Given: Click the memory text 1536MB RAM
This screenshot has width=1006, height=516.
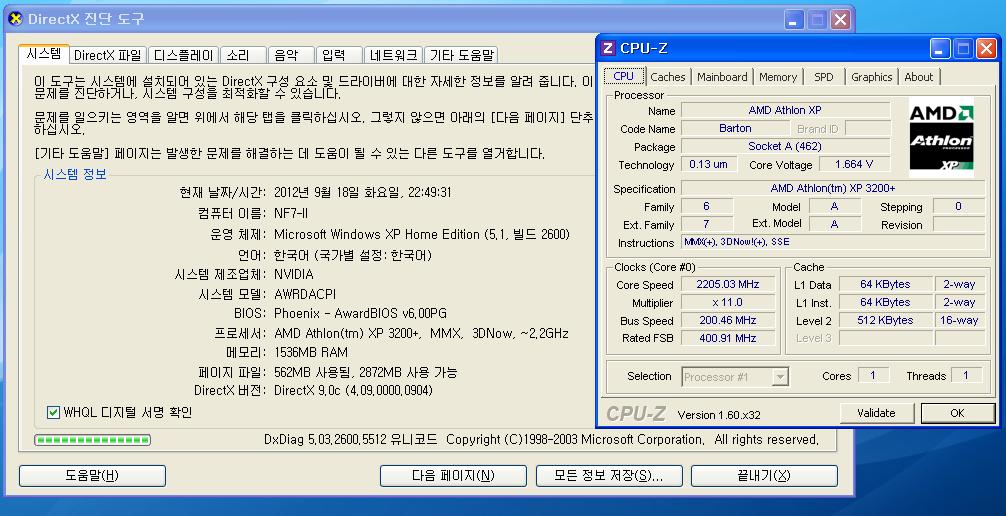Looking at the screenshot, I should (311, 352).
